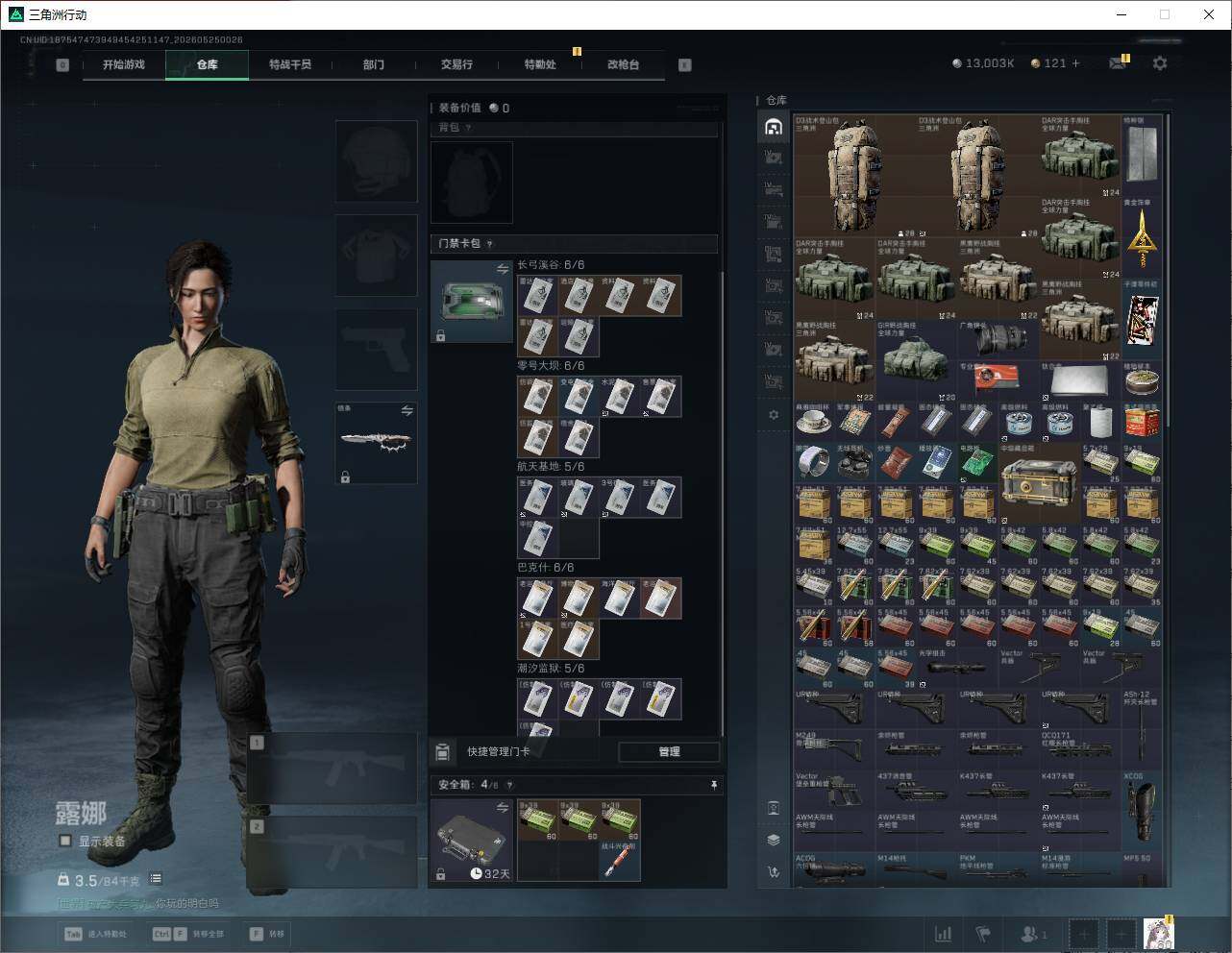This screenshot has width=1232, height=953.
Task: Click the stacked layers icon in warehouse sidebar
Action: pos(774,840)
